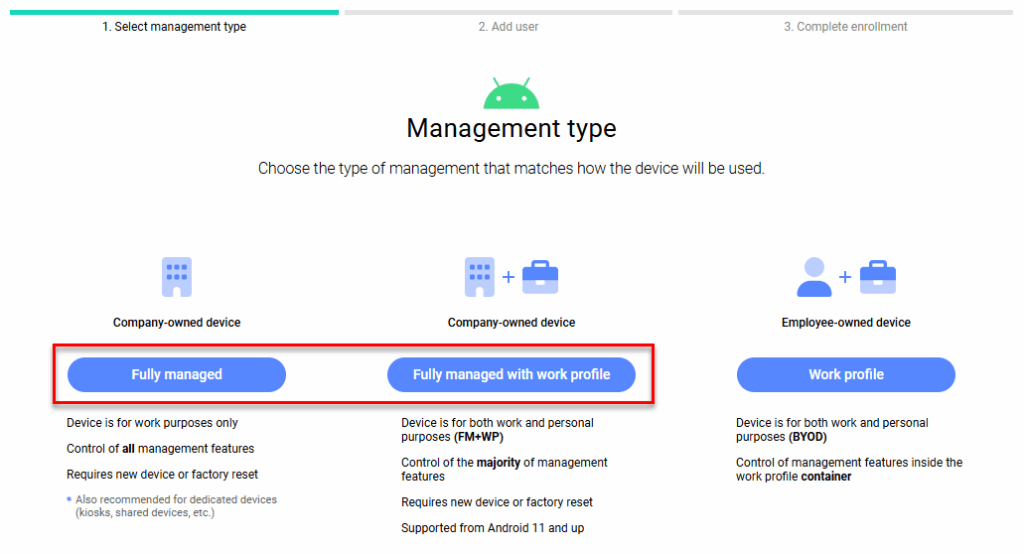1024x554 pixels.
Task: Click the green Android robot logo
Action: [511, 93]
